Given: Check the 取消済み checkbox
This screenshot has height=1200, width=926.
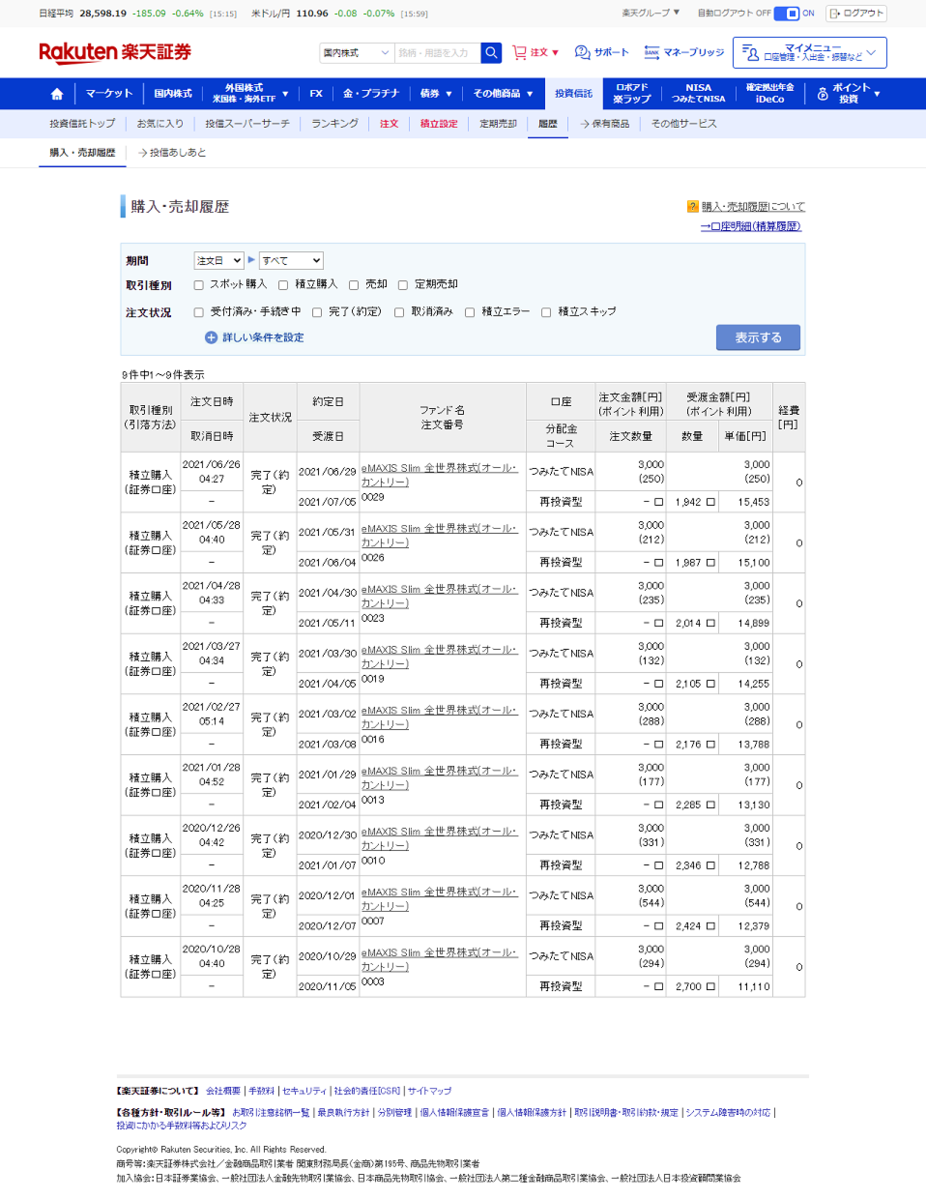Looking at the screenshot, I should (x=399, y=312).
